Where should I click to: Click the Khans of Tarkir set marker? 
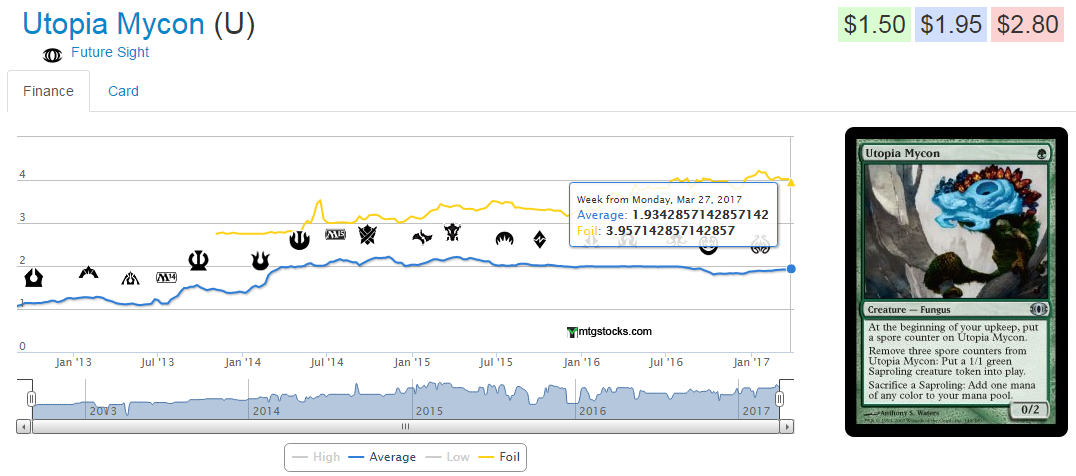coord(369,234)
